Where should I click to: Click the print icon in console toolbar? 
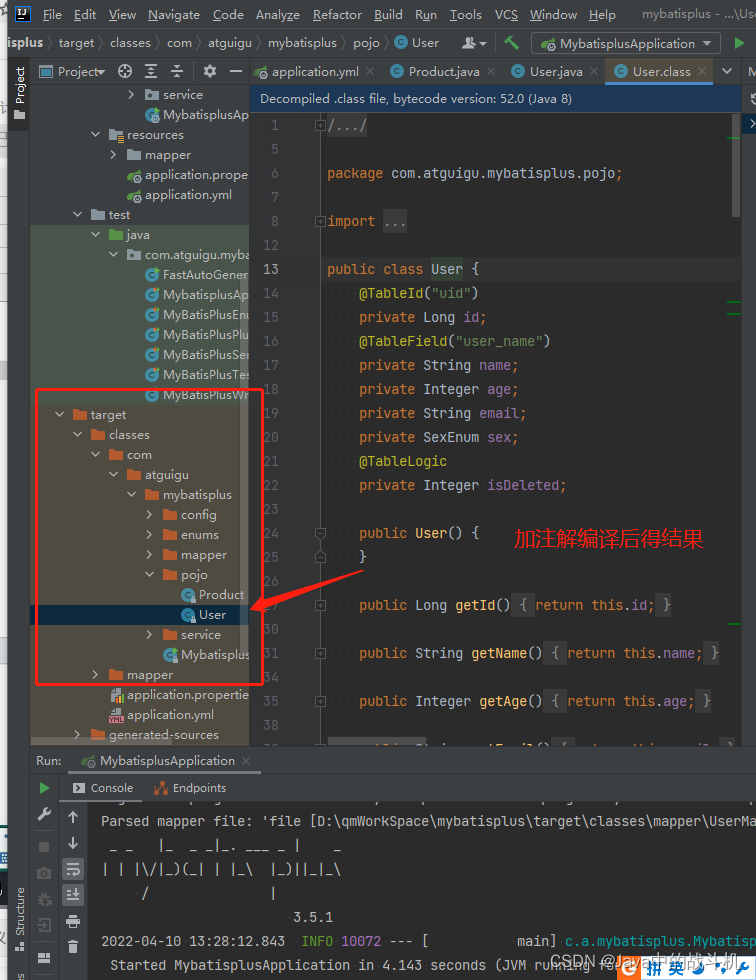(x=73, y=921)
